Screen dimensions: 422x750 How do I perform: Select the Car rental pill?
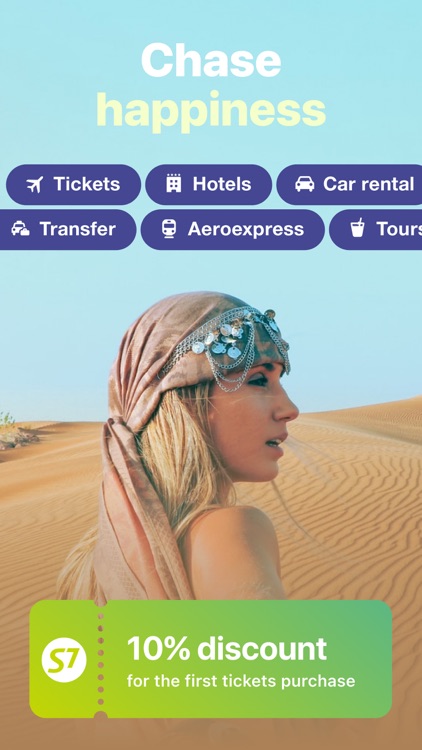pos(349,184)
